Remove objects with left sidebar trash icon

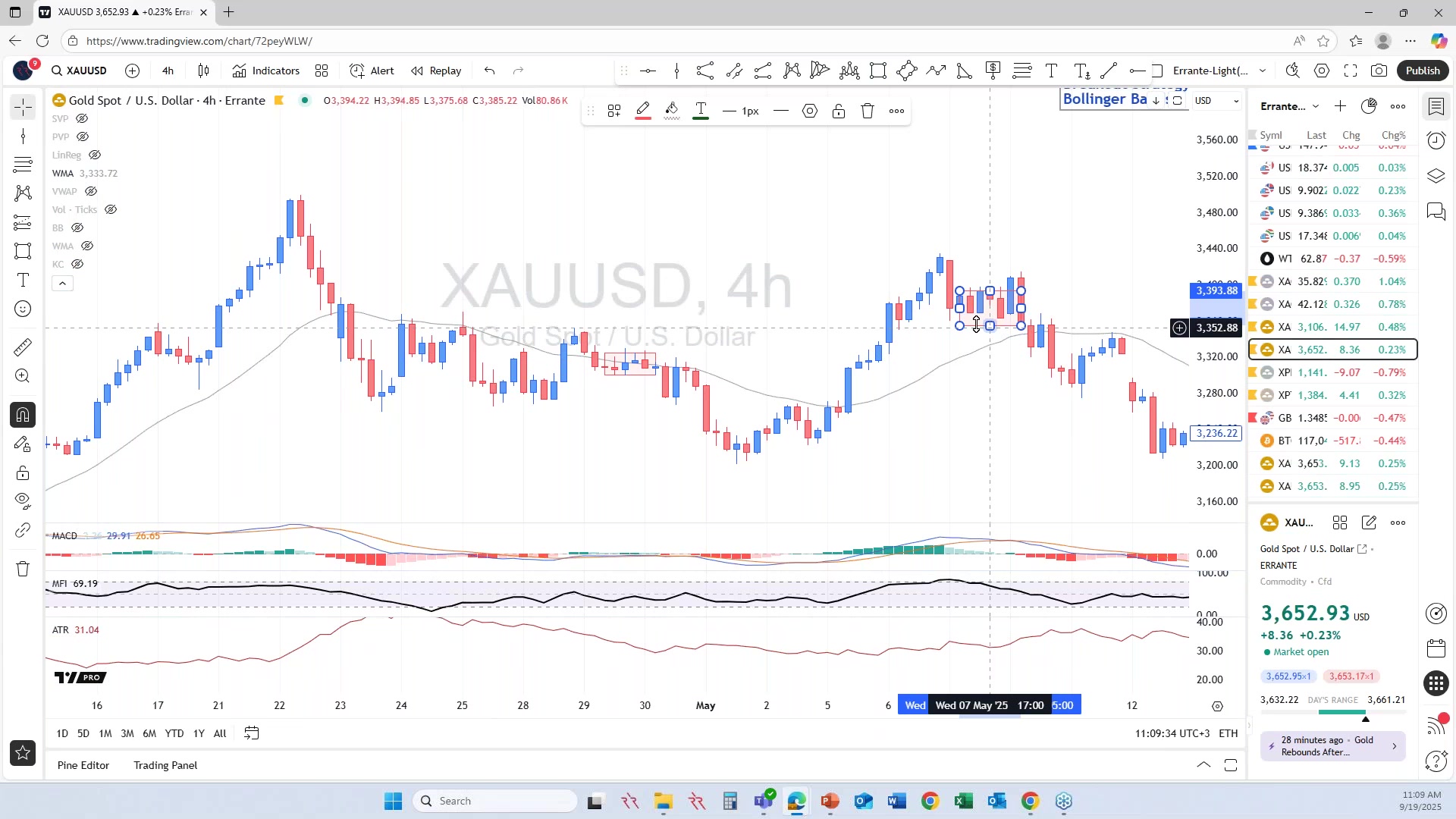23,569
